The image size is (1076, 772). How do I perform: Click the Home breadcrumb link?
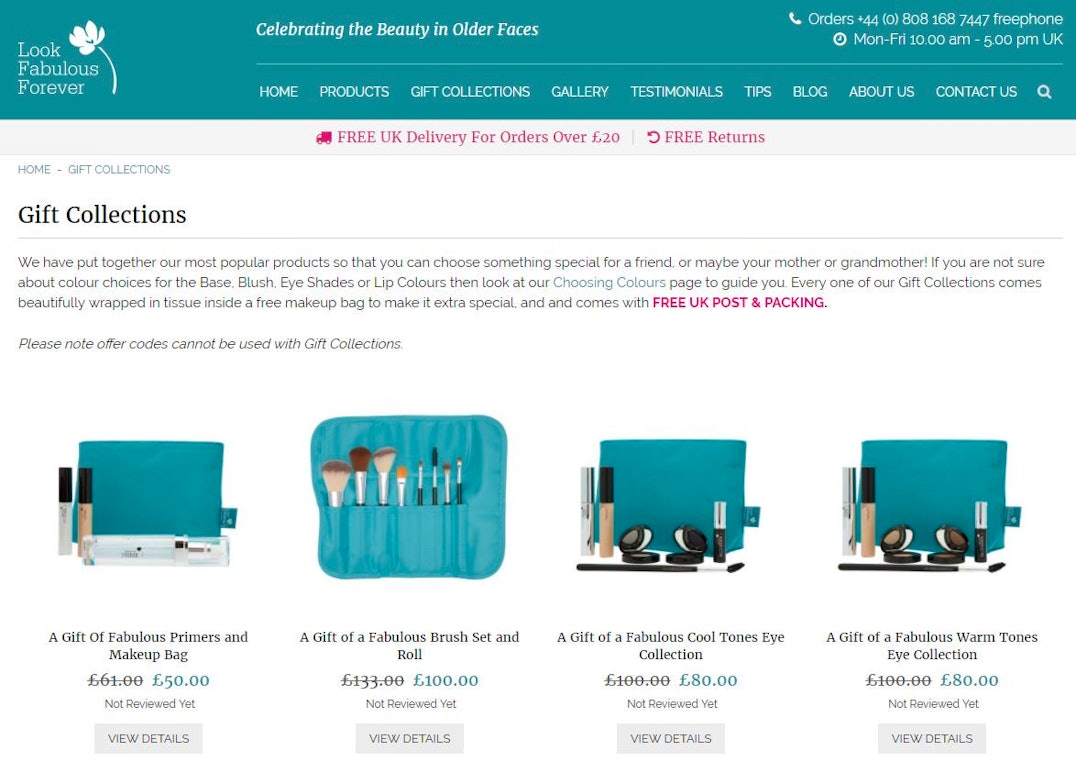34,169
